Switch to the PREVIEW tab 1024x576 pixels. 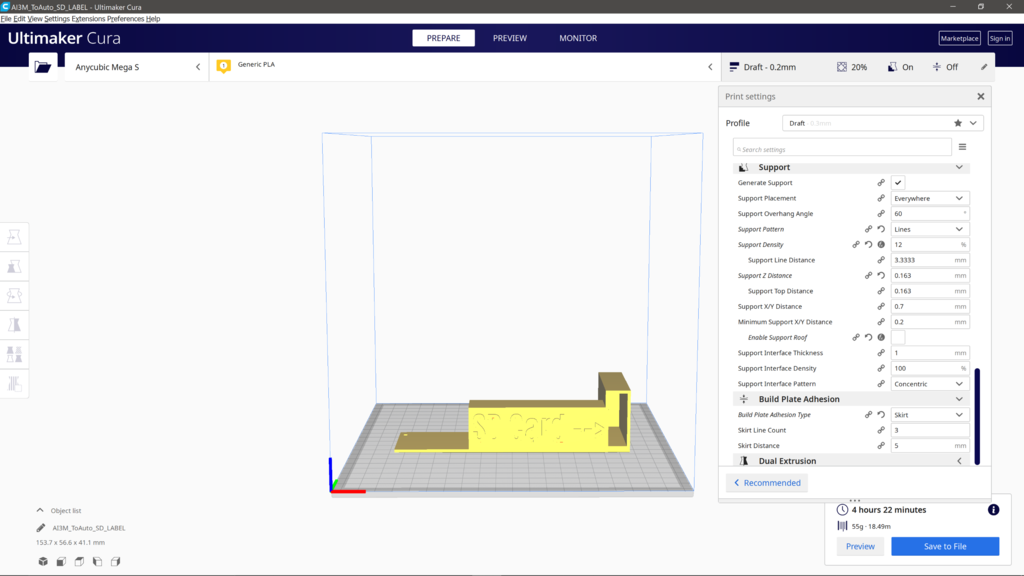pos(510,38)
